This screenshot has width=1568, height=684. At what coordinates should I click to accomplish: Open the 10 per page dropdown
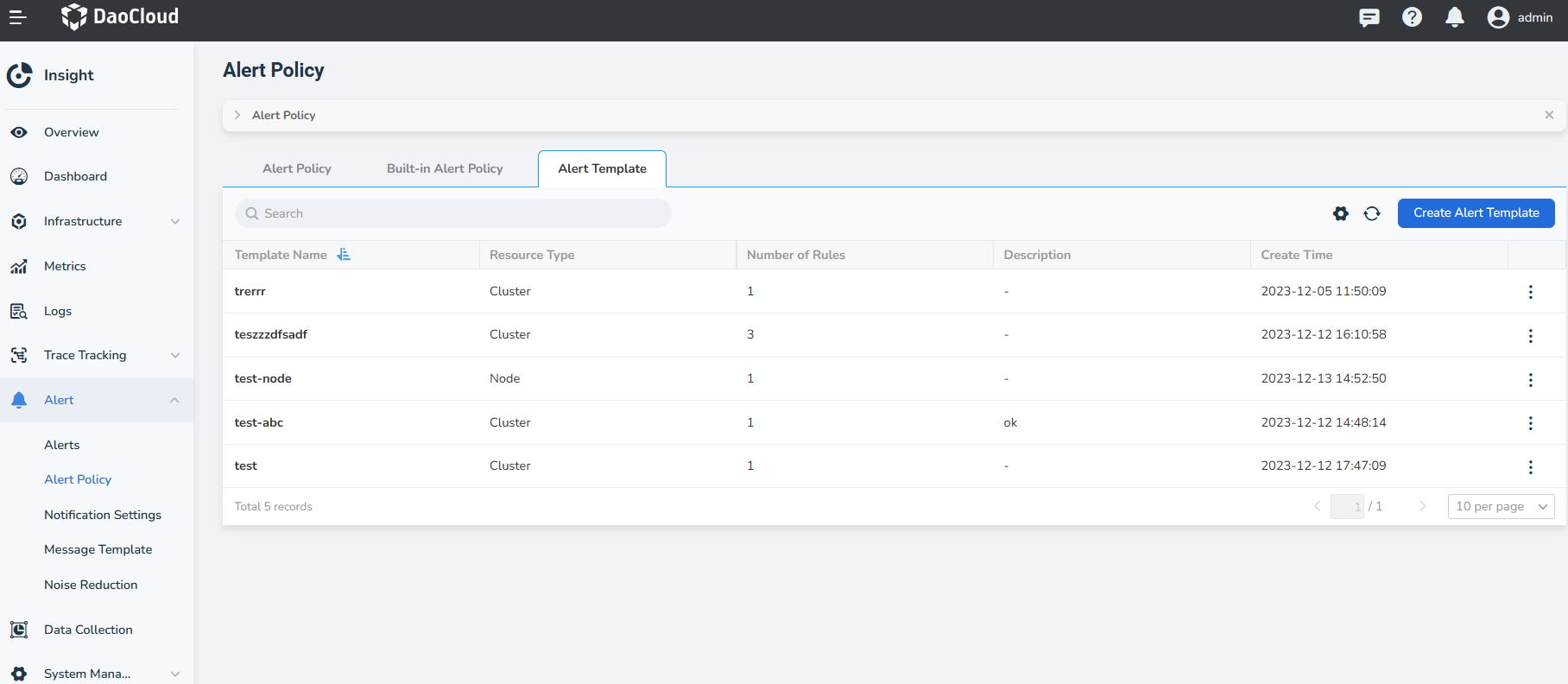pos(1501,507)
